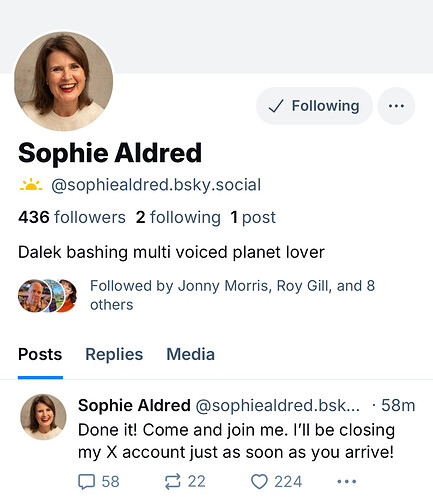Toggle the Following button to unfollow

tap(314, 106)
